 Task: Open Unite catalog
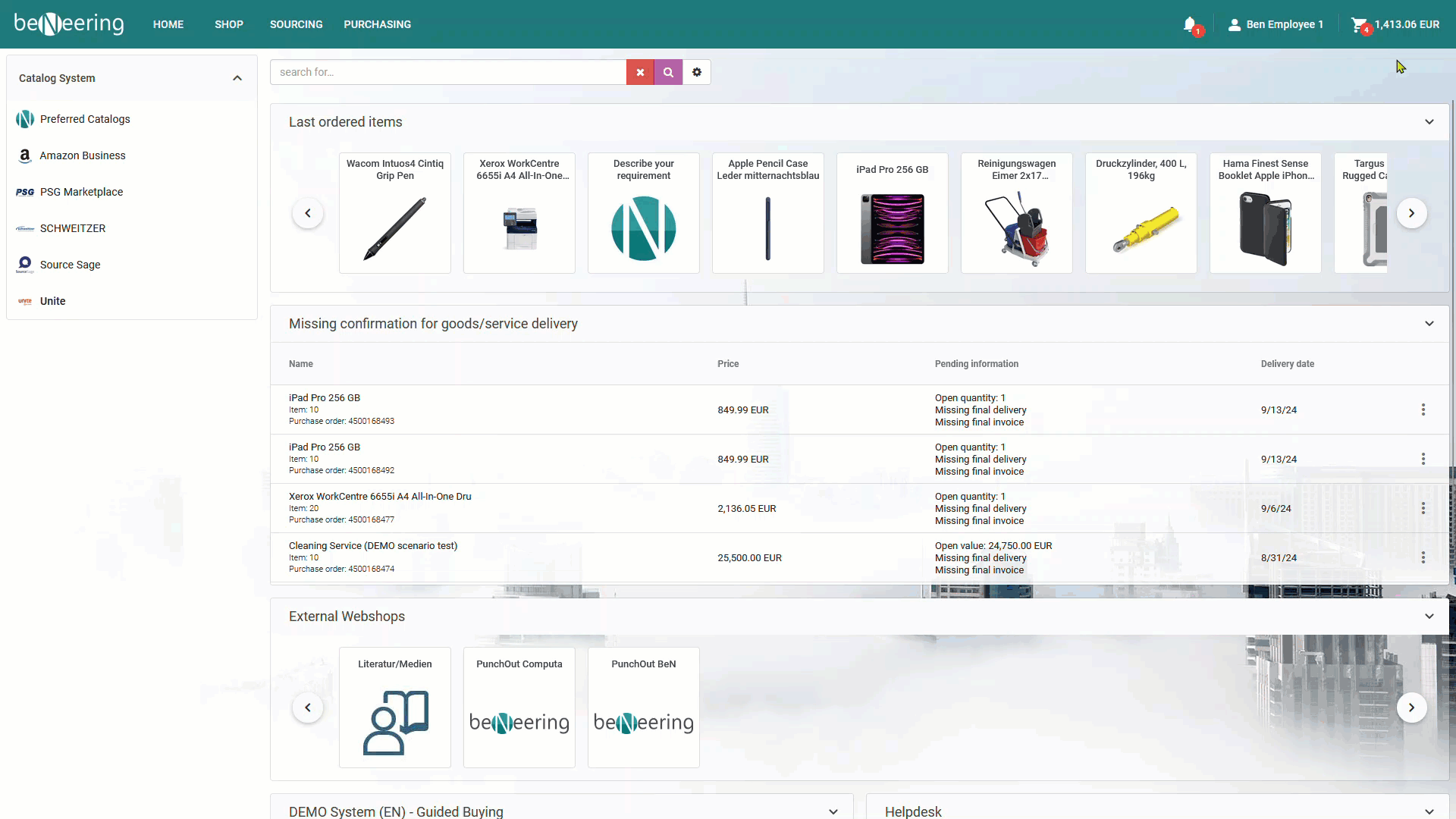[x=53, y=301]
